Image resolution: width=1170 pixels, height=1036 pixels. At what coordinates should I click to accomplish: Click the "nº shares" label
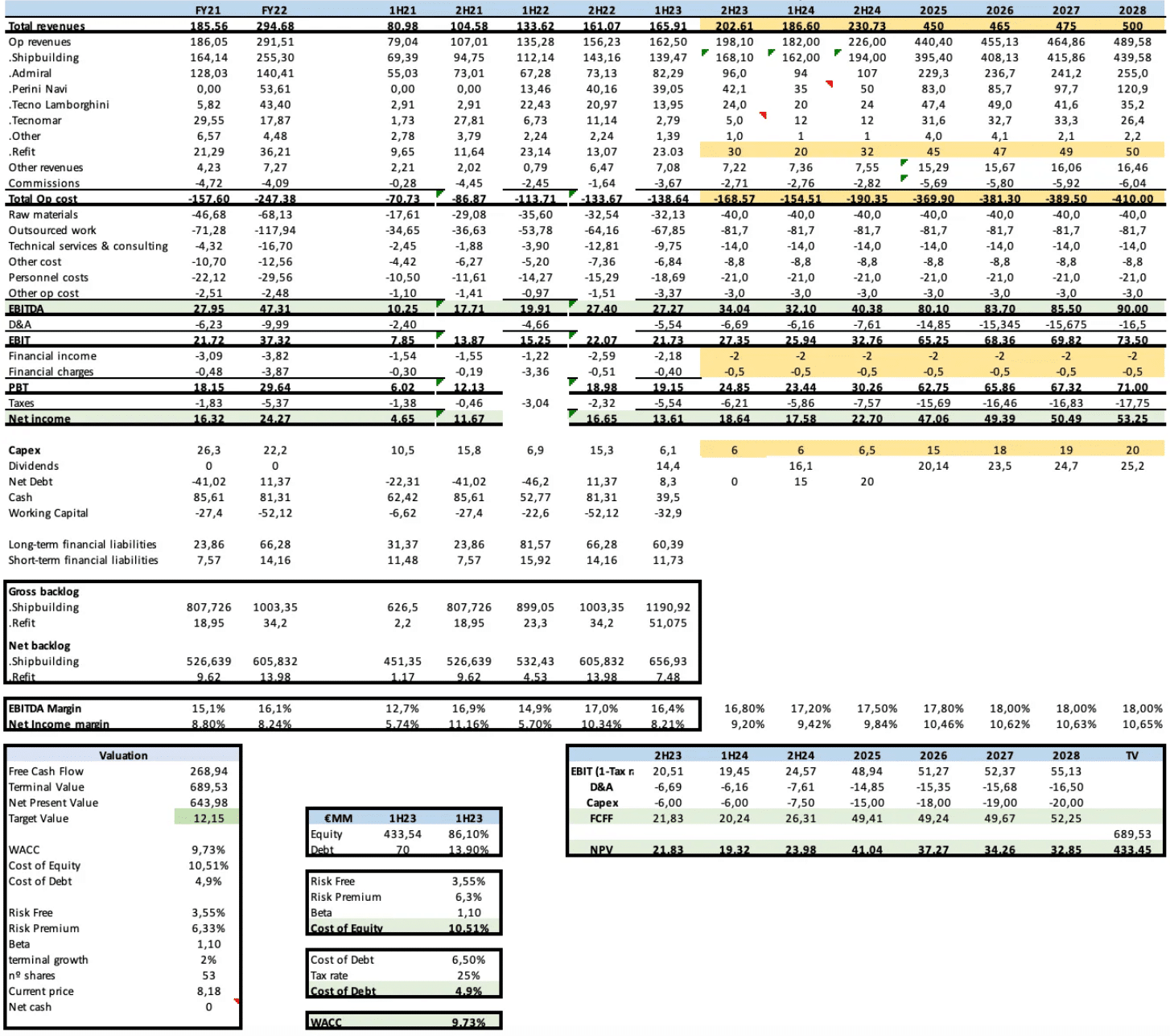tap(32, 976)
